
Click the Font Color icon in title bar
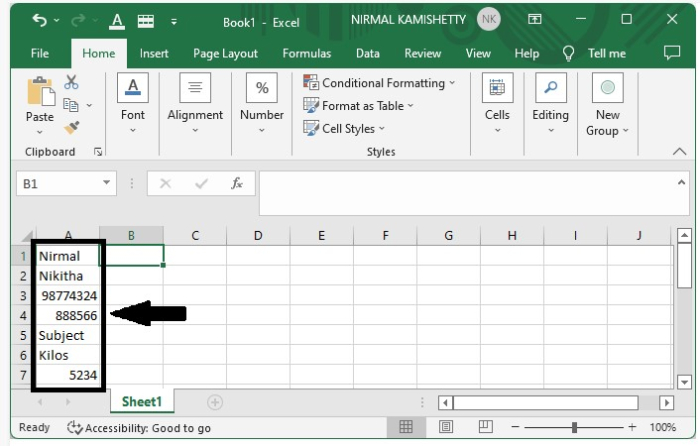[x=117, y=21]
